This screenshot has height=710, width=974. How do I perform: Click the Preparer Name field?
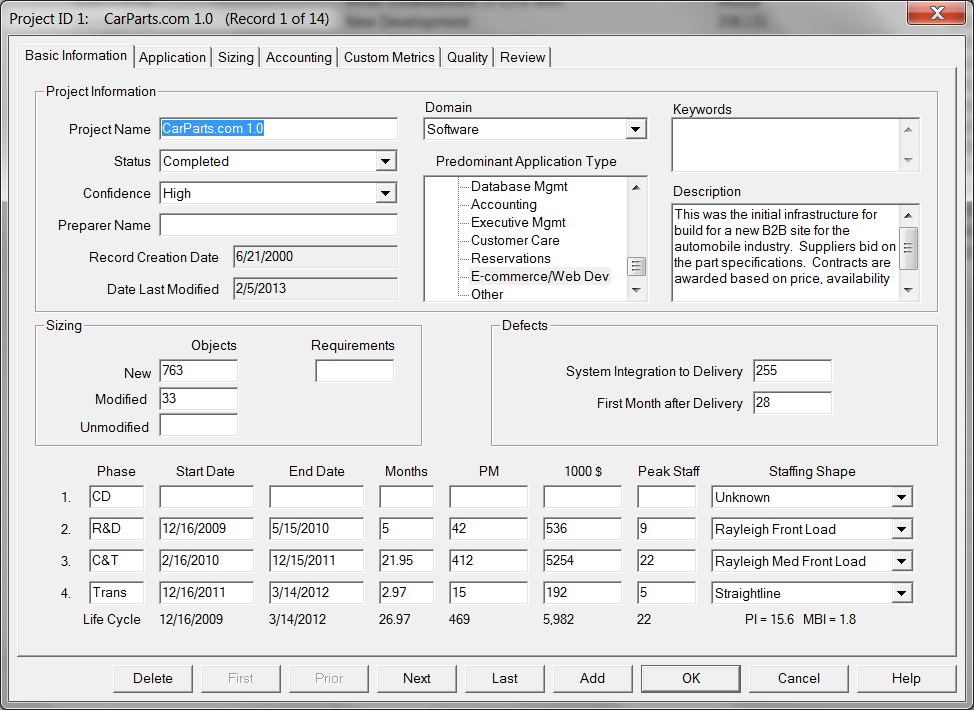[278, 225]
